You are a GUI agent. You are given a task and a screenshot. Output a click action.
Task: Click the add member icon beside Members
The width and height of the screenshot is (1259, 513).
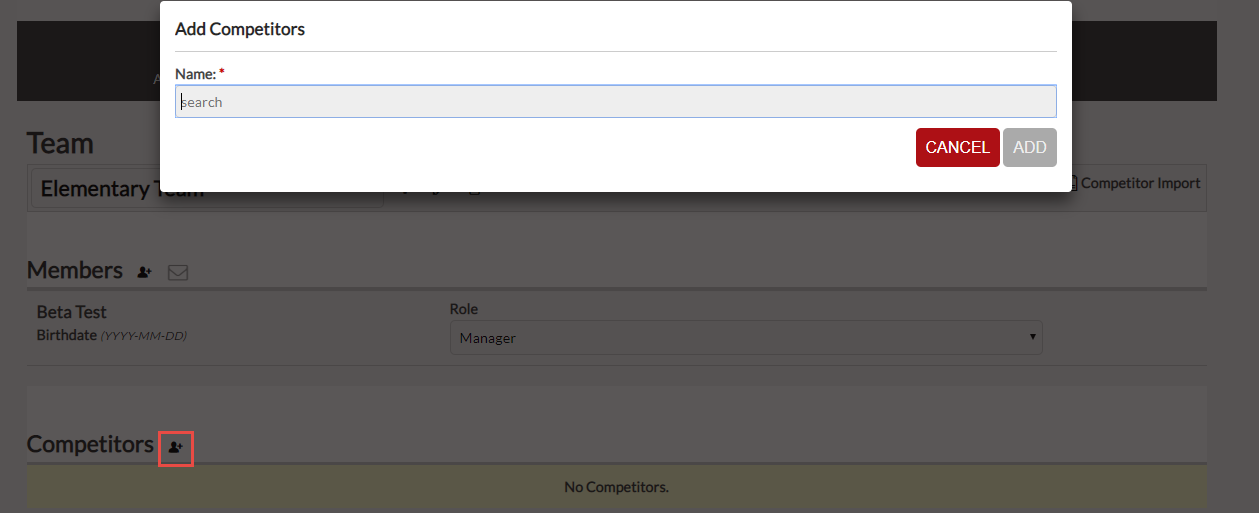144,271
